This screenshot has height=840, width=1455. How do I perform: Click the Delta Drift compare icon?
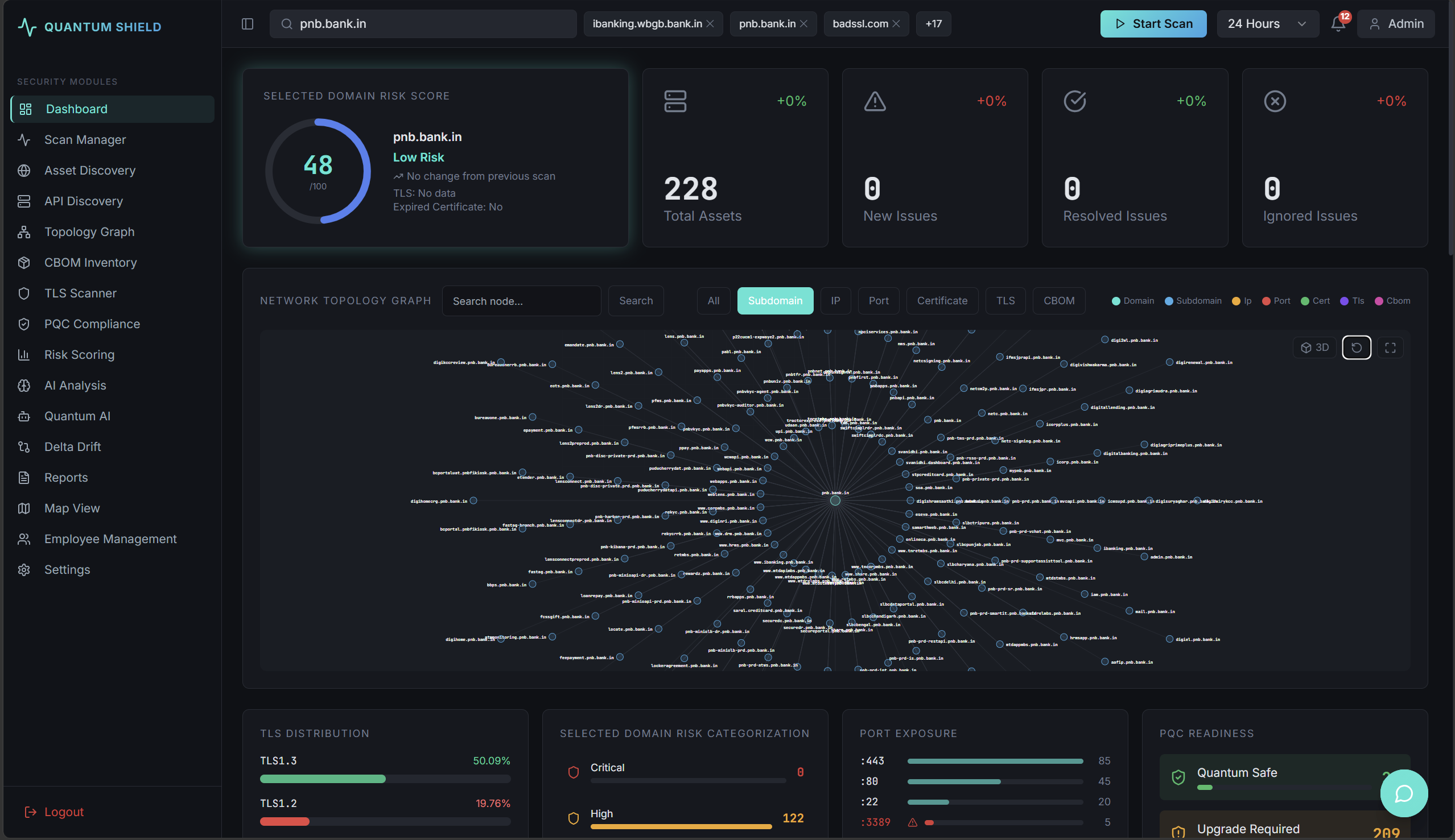(x=24, y=446)
